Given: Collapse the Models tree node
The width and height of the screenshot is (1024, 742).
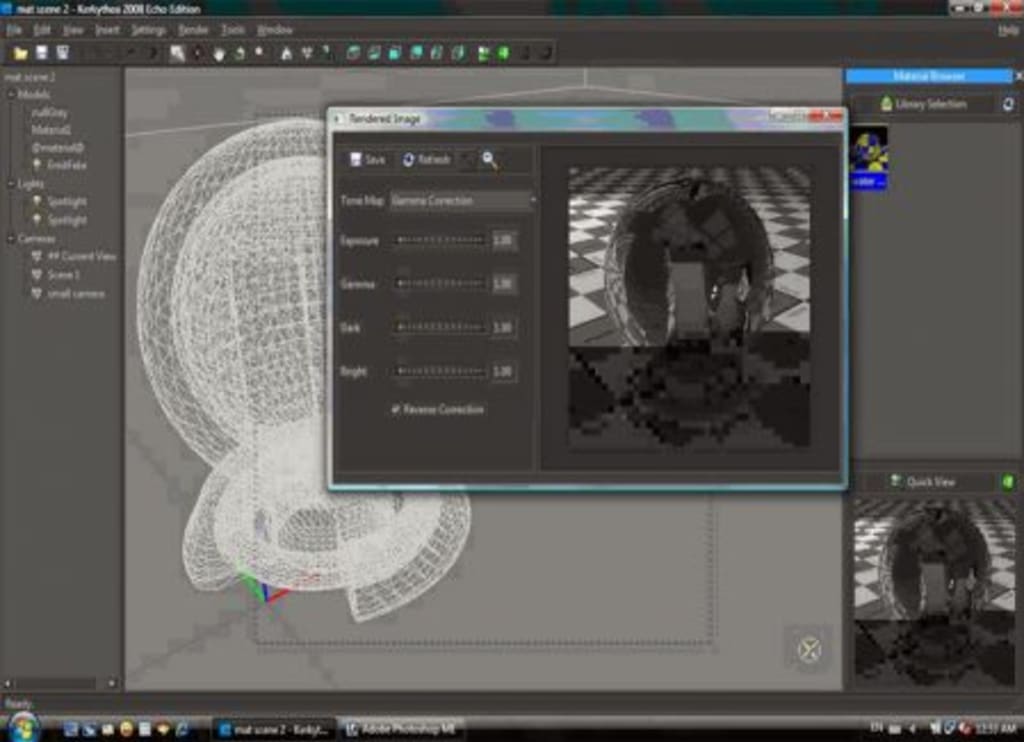Looking at the screenshot, I should [11, 95].
